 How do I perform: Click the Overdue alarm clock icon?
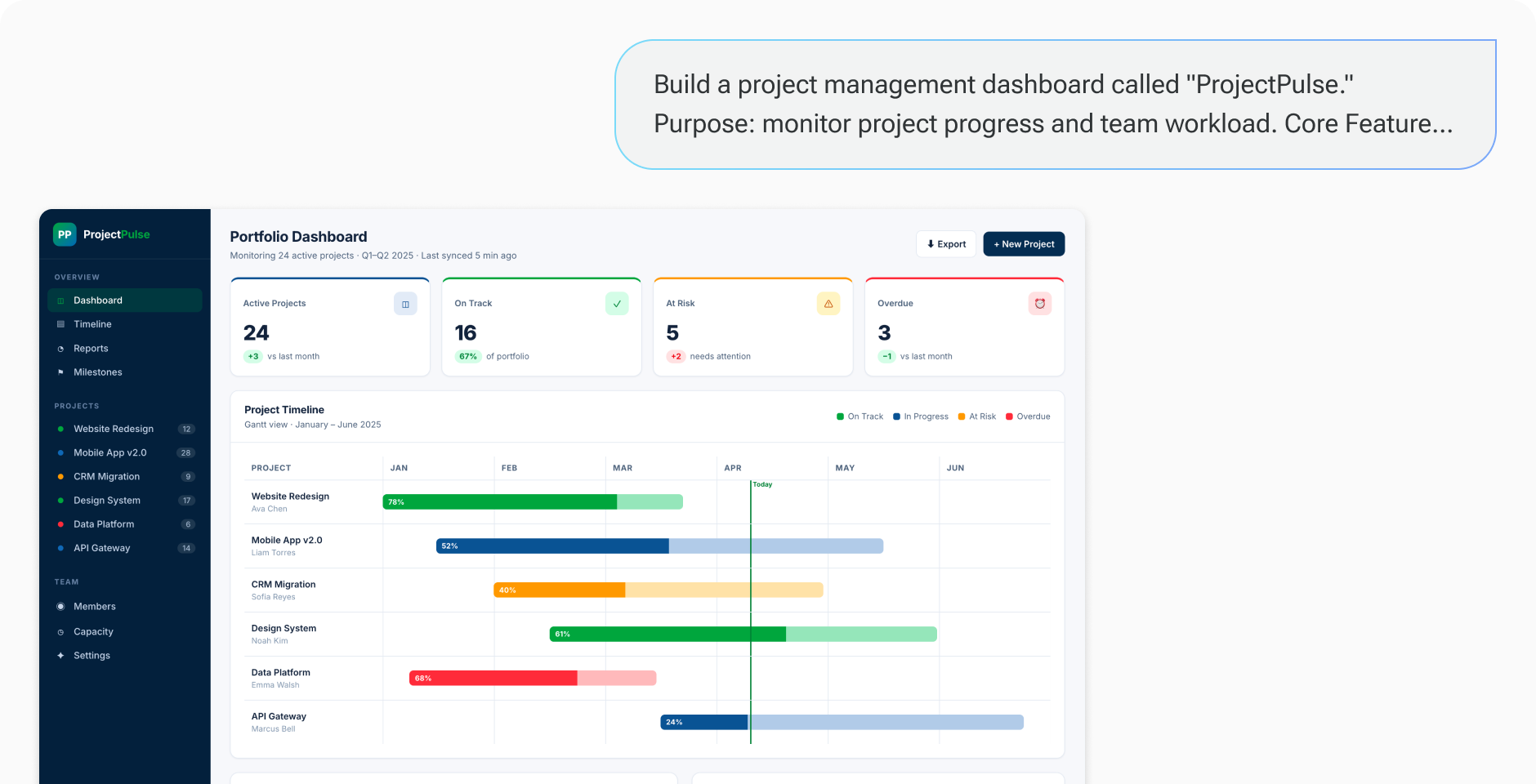[x=1040, y=304]
